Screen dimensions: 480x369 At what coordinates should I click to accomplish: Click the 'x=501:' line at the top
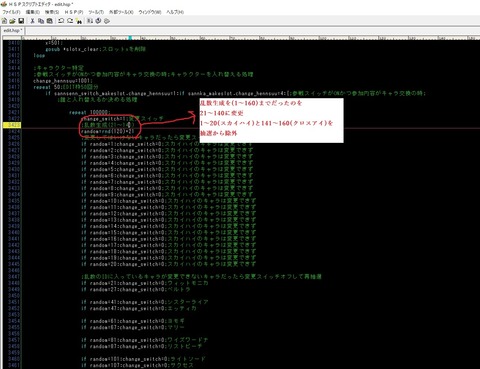[x=54, y=43]
